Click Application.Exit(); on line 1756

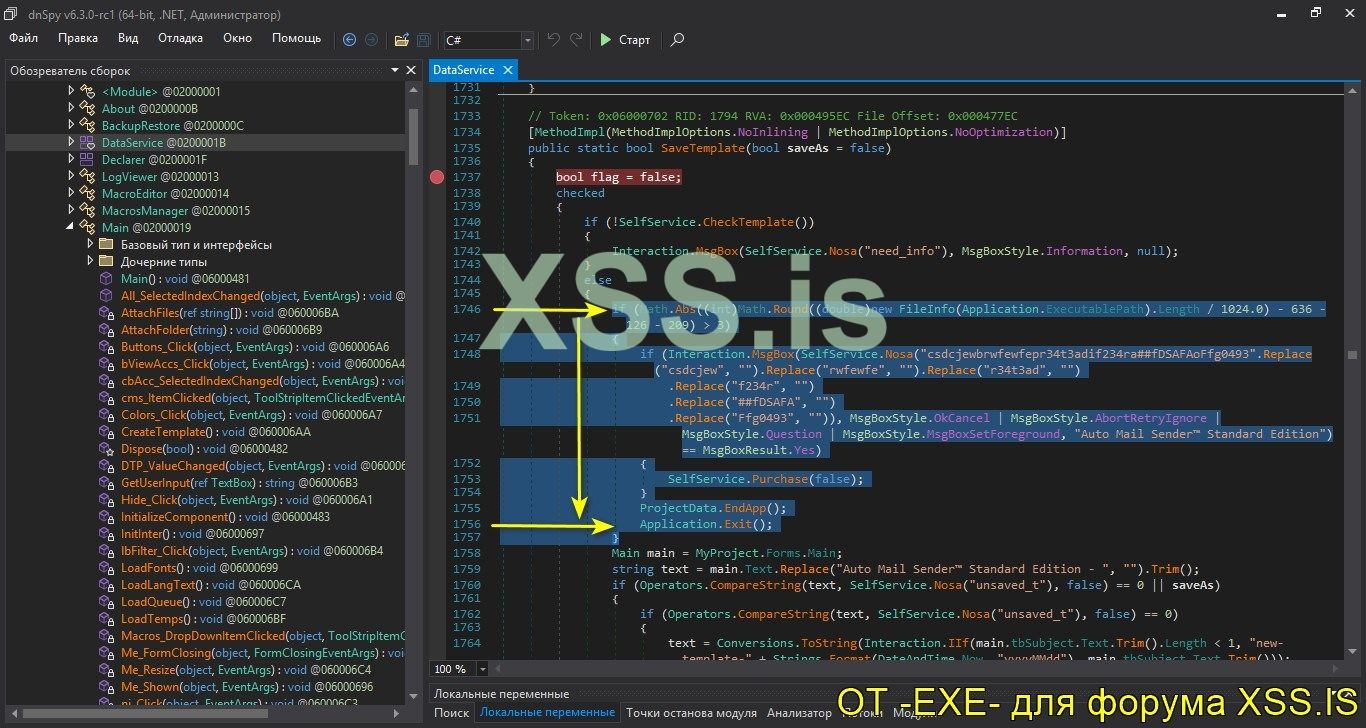[x=706, y=524]
